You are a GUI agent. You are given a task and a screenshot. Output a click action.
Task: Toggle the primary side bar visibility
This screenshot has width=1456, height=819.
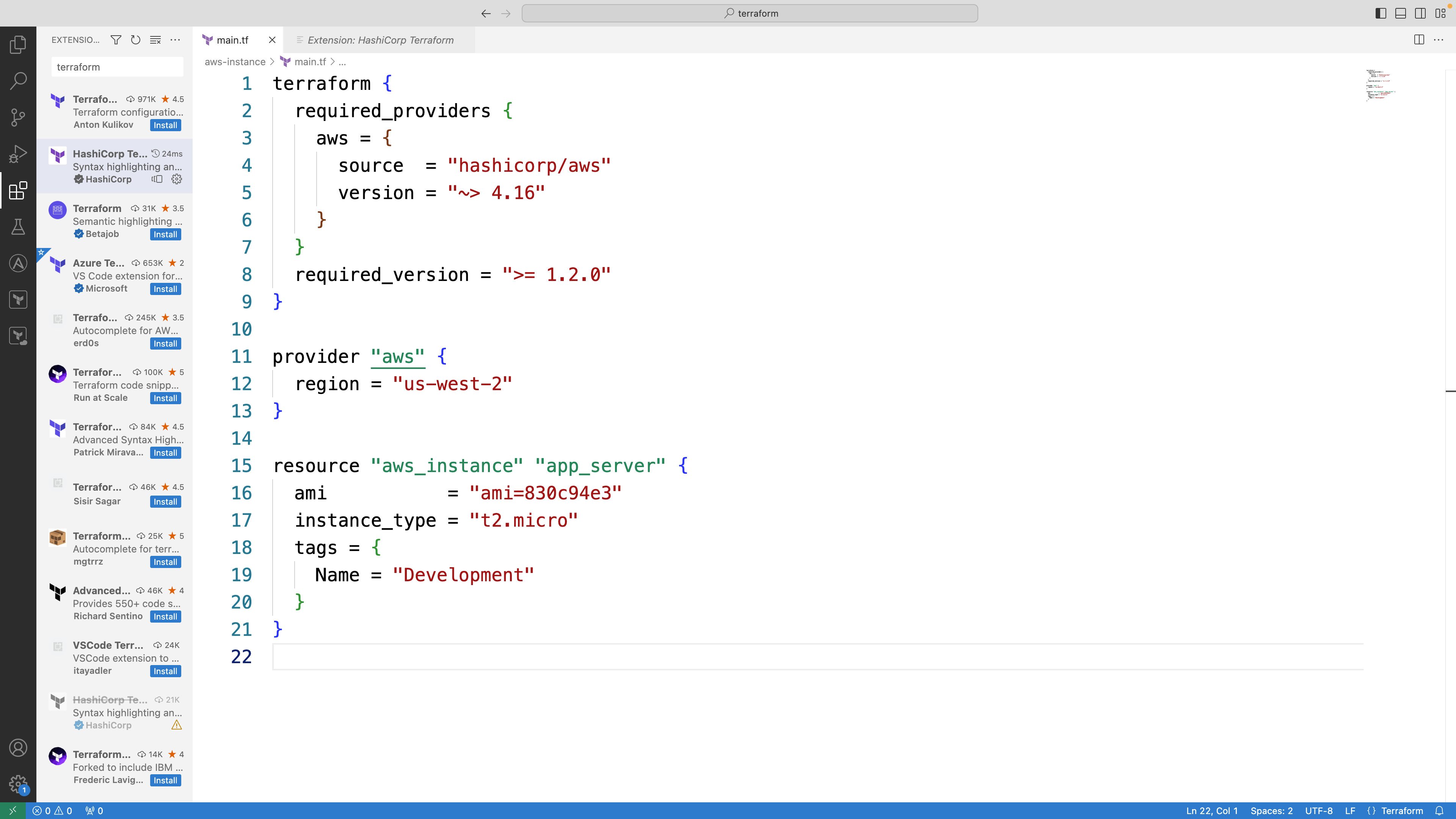coord(1380,14)
